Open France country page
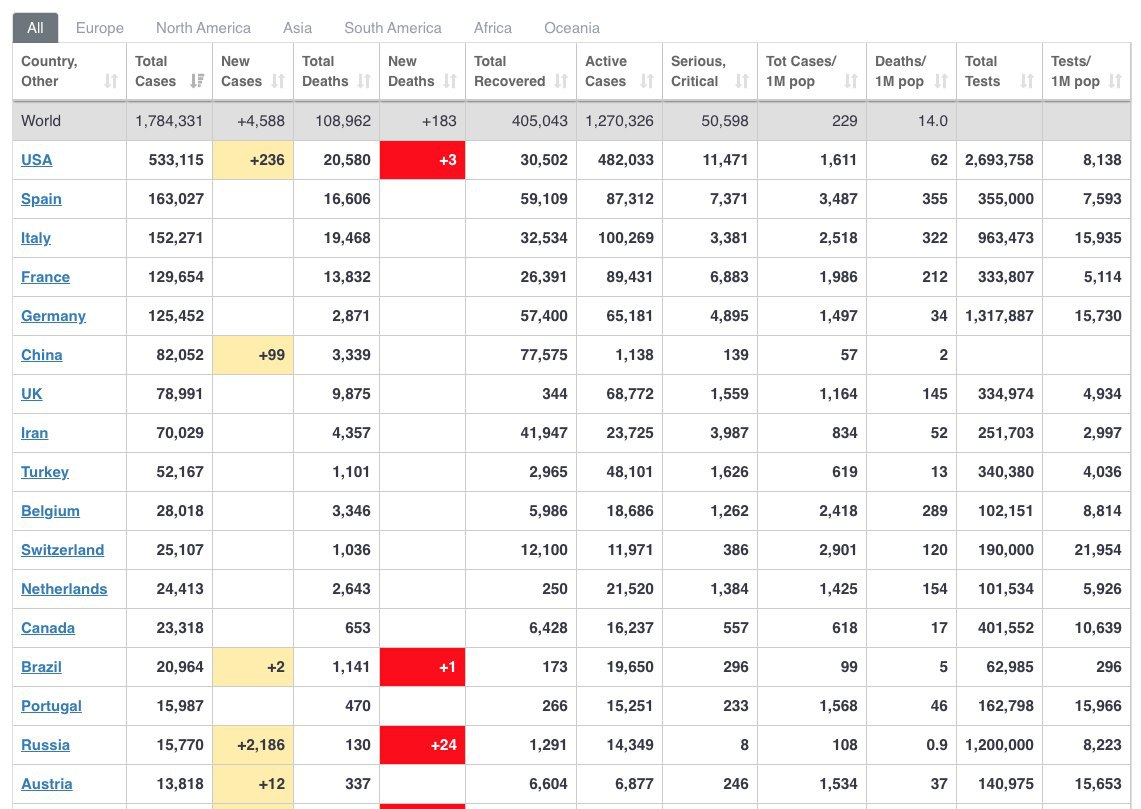1141x809 pixels. (45, 277)
